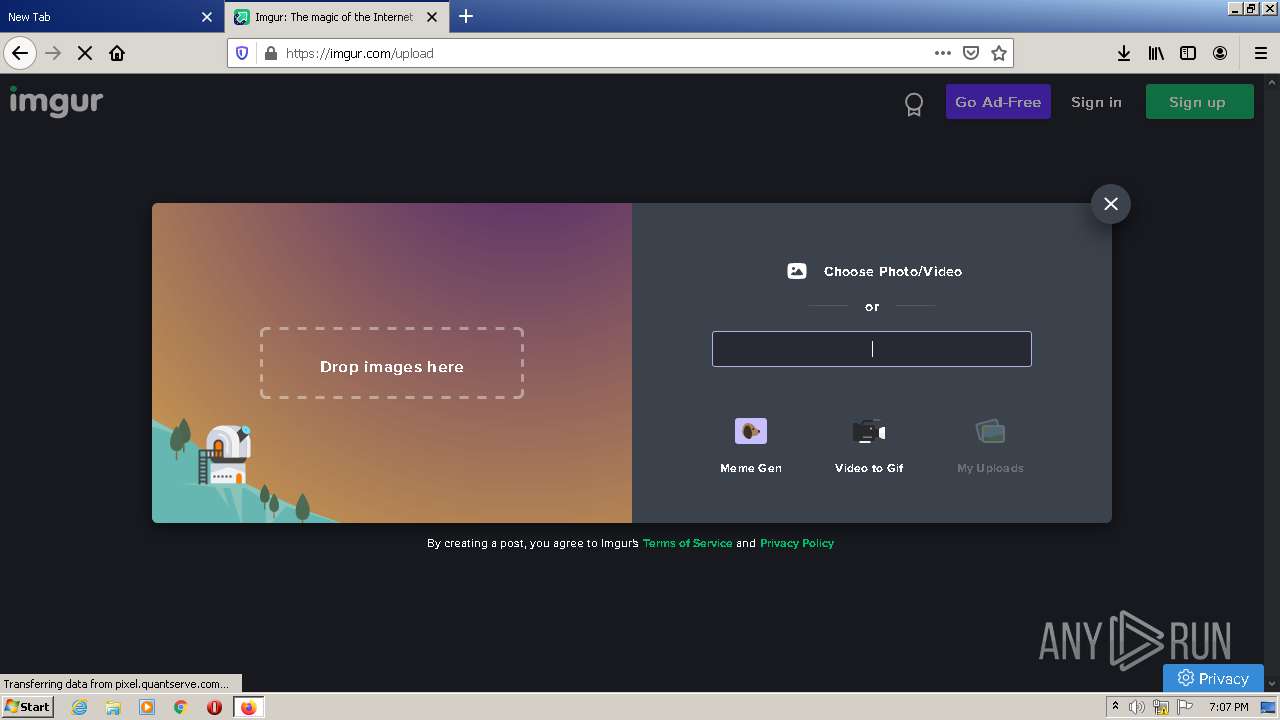The image size is (1280, 720).
Task: Click Firefox taskbar button
Action: click(x=248, y=707)
